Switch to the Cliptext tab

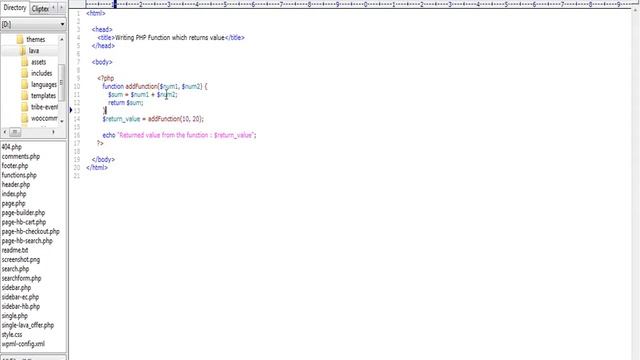39,9
